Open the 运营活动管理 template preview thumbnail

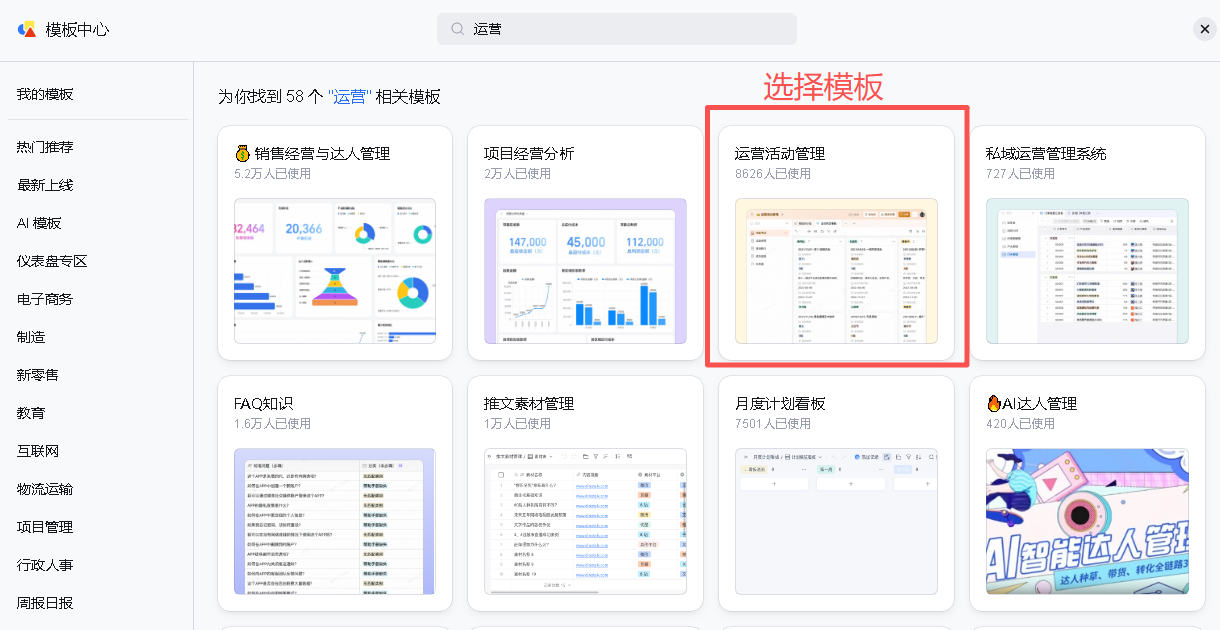coord(836,270)
